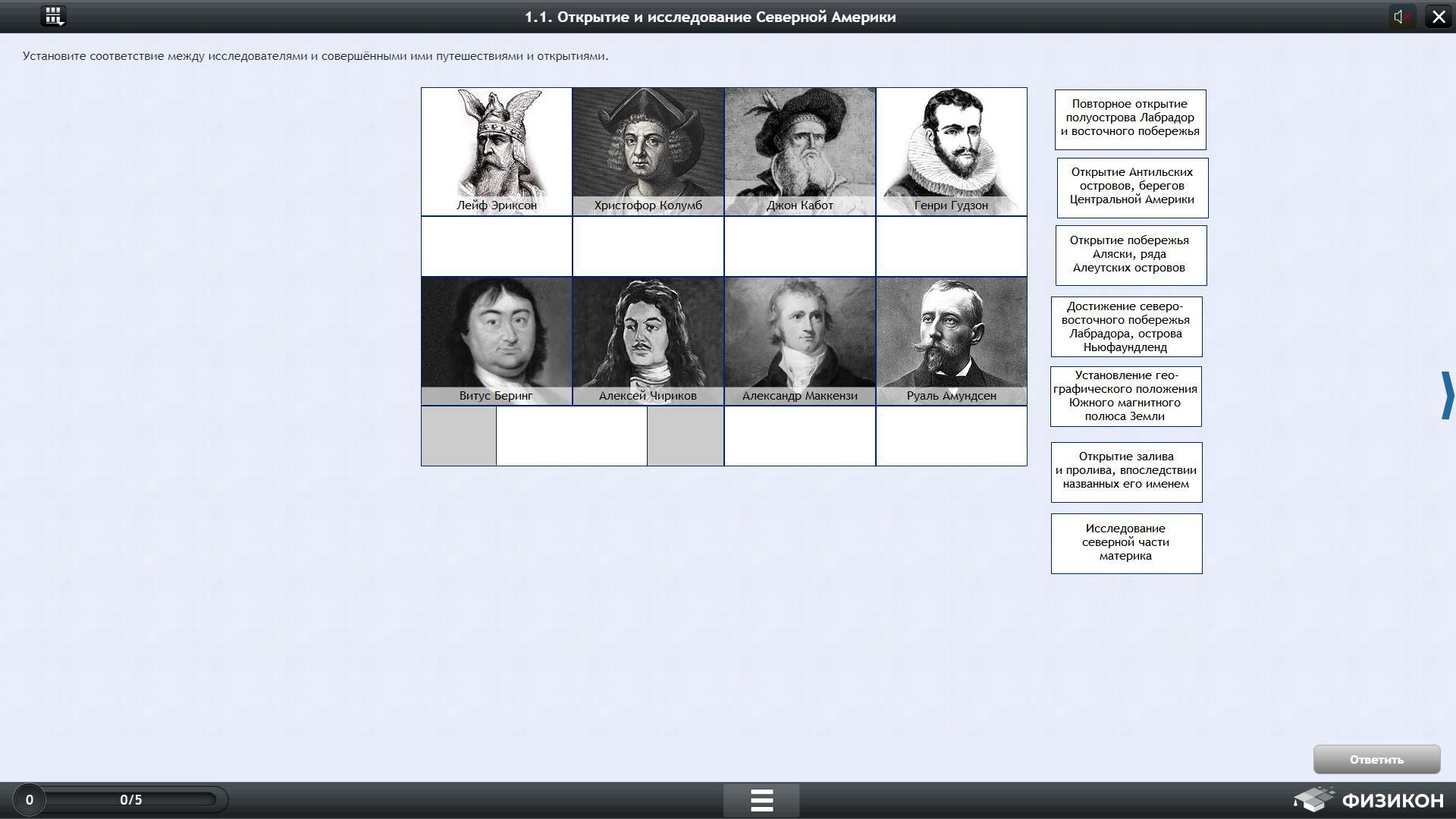The image size is (1456, 819).
Task: Select card 'Повторное открытие полуострова Лабрадор'
Action: (1129, 118)
